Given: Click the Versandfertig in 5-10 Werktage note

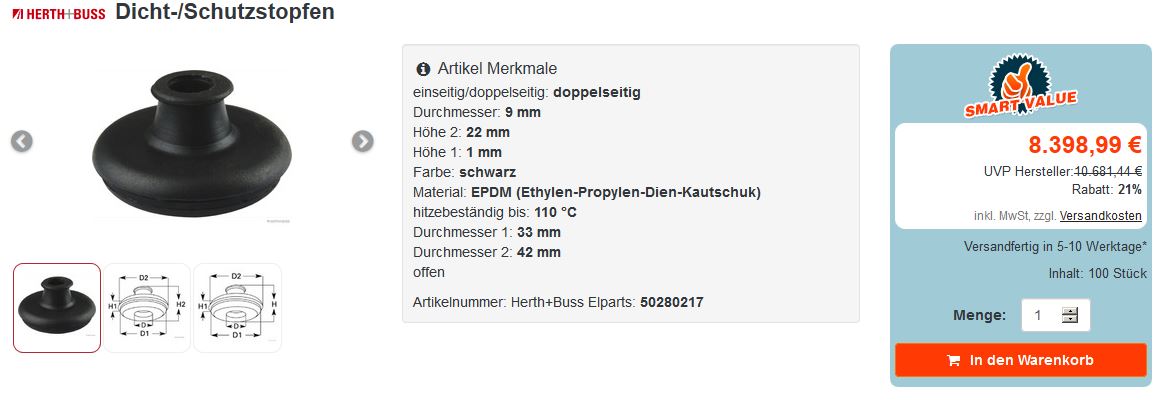Looking at the screenshot, I should point(1055,246).
